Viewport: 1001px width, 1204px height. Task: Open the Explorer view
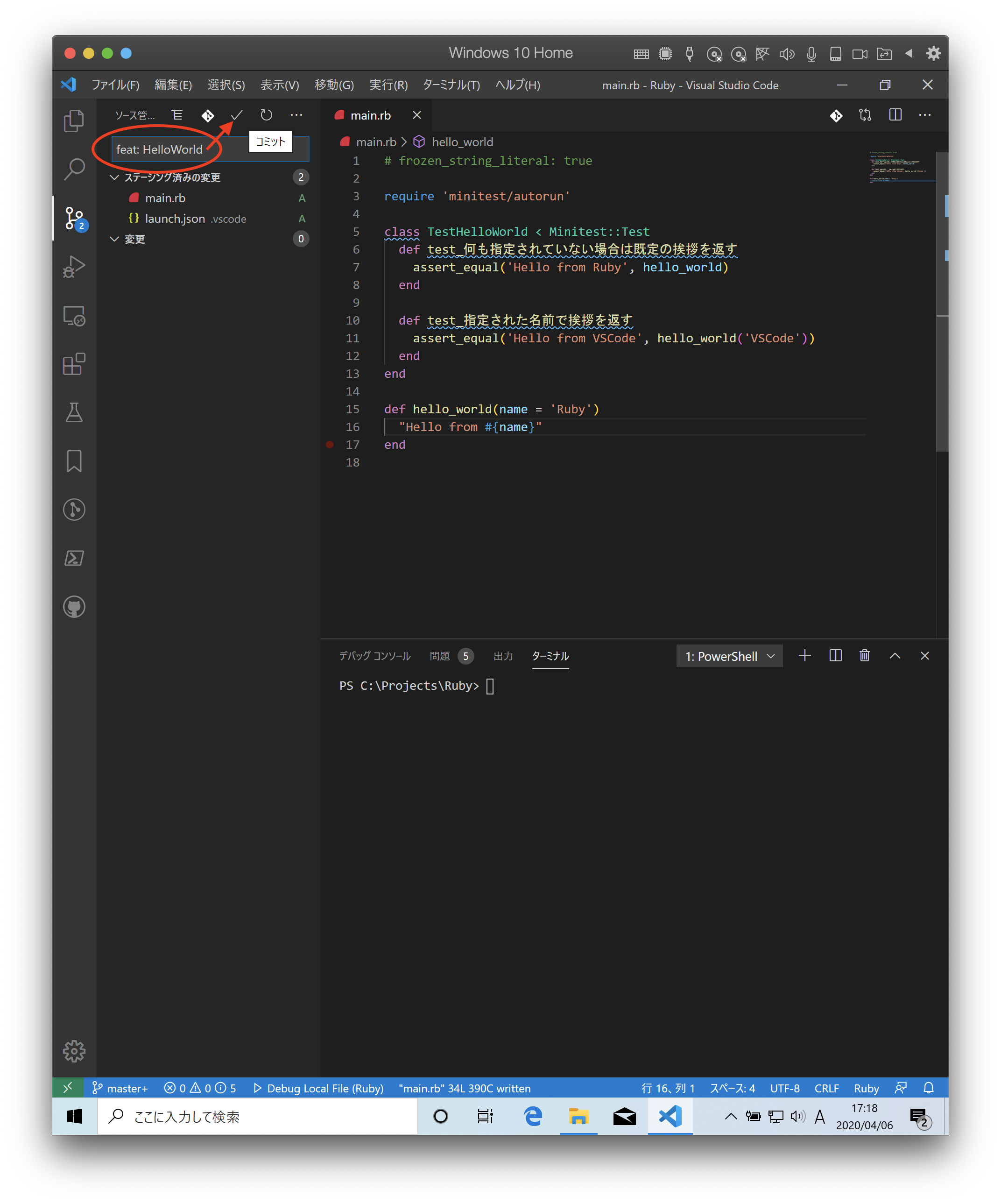click(74, 121)
